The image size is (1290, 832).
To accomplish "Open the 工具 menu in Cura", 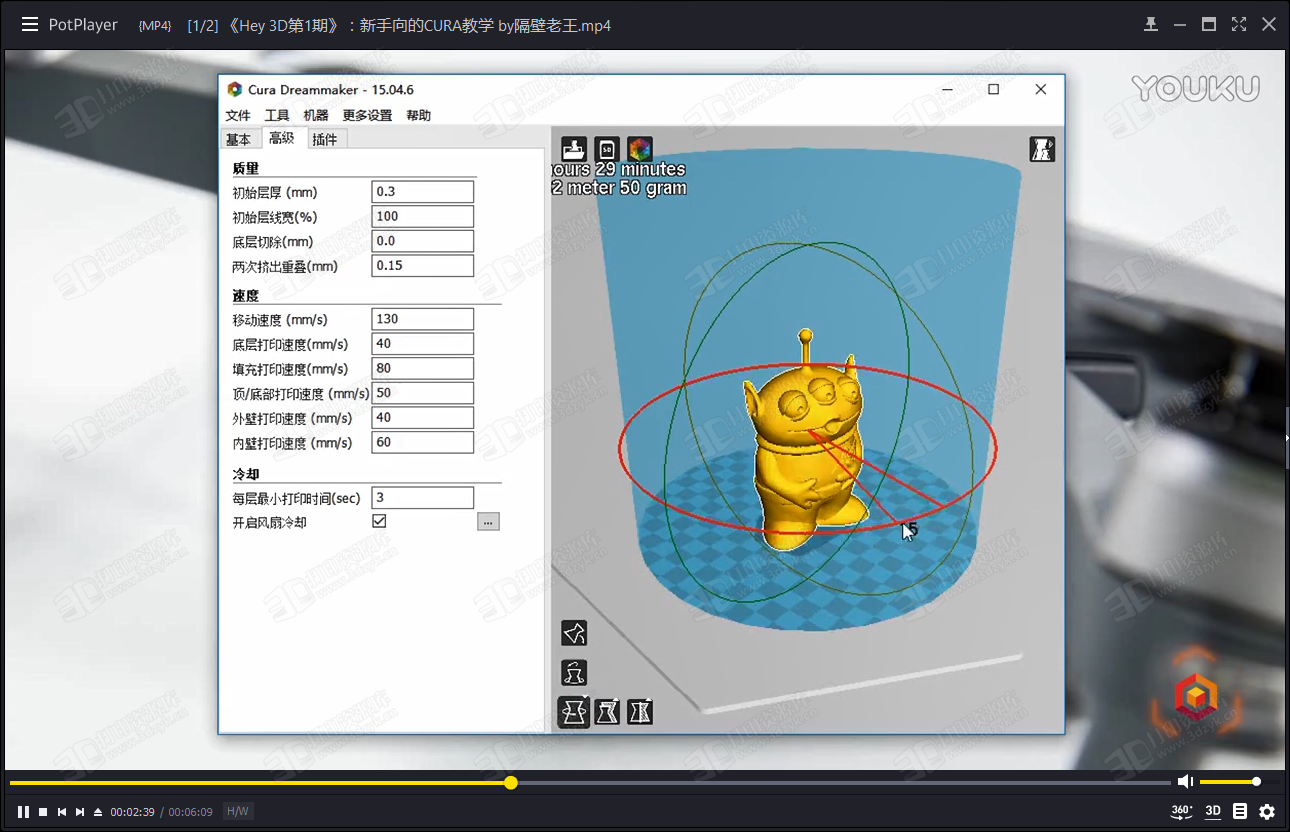I will [x=277, y=116].
